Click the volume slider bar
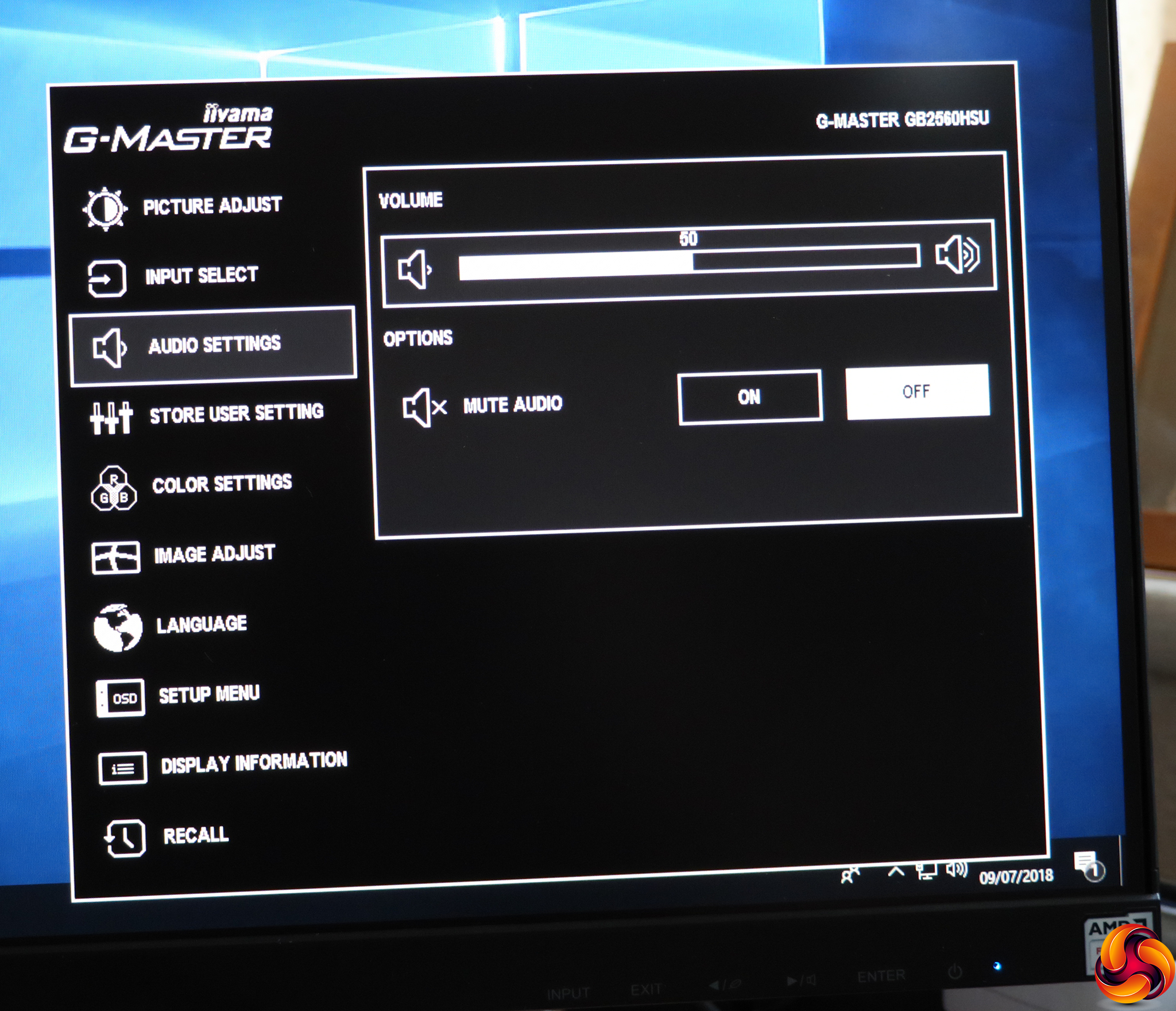The width and height of the screenshot is (1176, 1011). click(x=688, y=263)
